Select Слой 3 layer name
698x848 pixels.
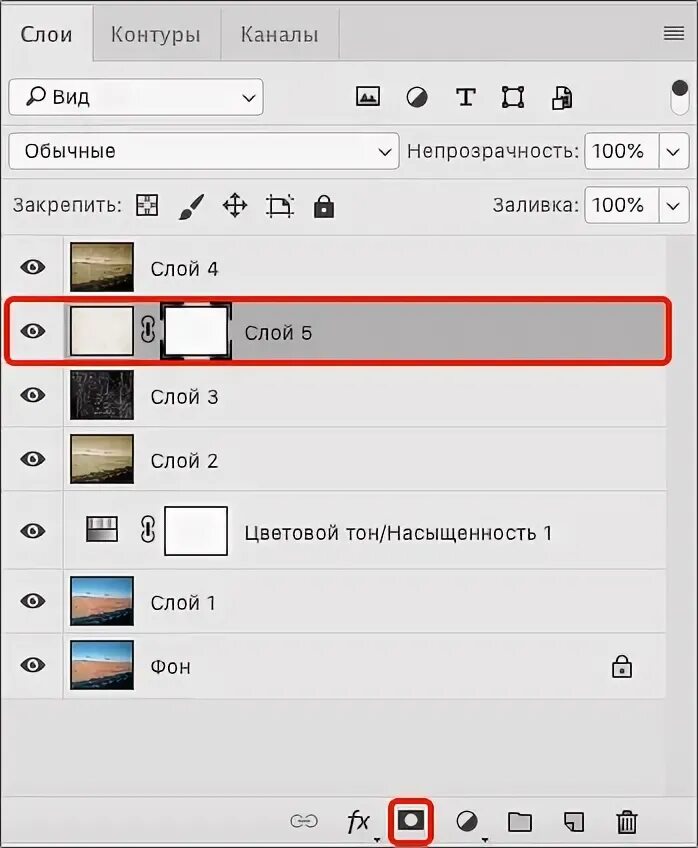point(184,397)
